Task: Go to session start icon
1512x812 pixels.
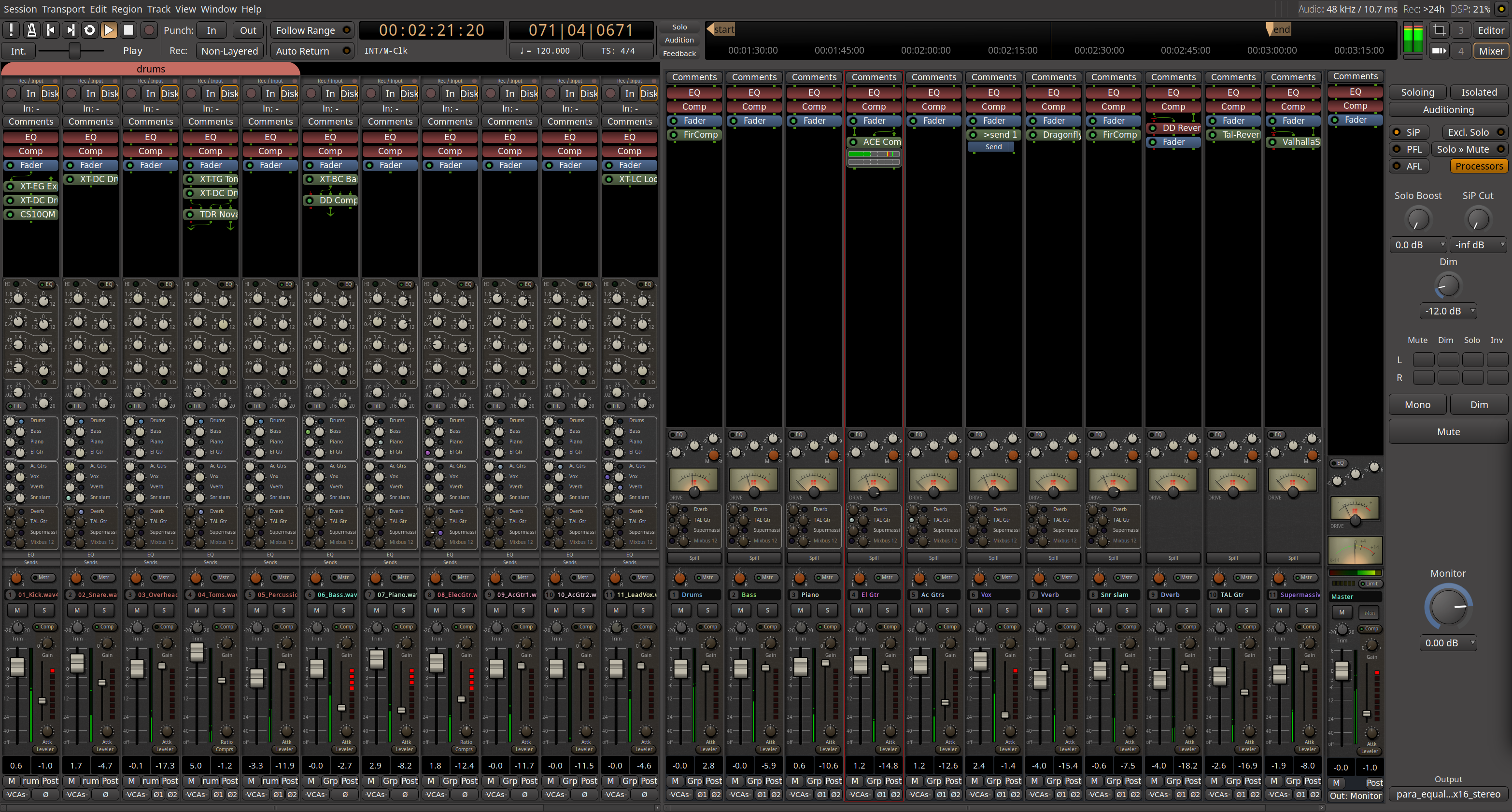Action: (x=51, y=30)
